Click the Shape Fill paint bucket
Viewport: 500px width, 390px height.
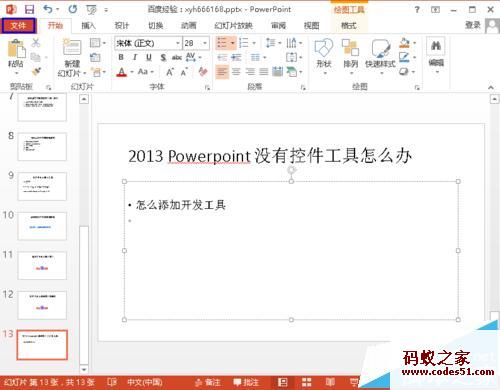click(404, 43)
